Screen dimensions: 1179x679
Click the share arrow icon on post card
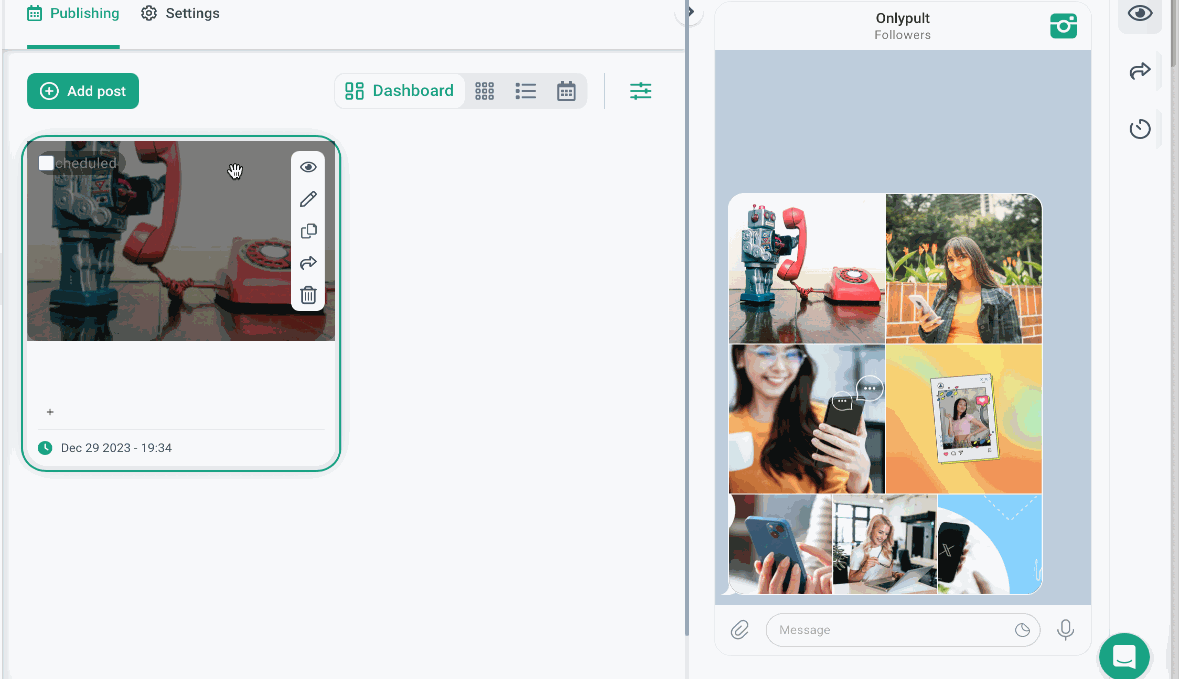(308, 263)
